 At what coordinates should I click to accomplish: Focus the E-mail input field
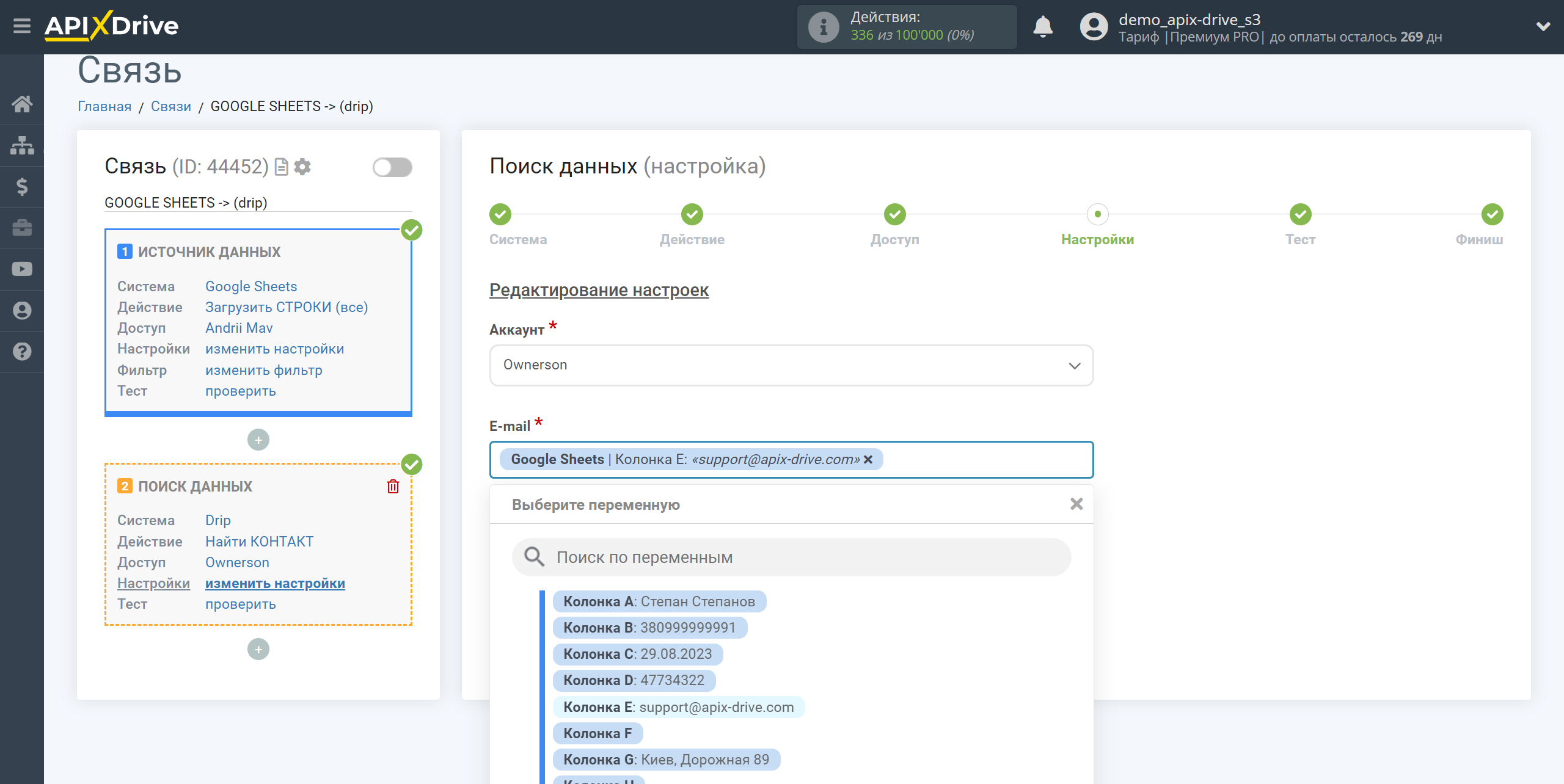coord(791,459)
